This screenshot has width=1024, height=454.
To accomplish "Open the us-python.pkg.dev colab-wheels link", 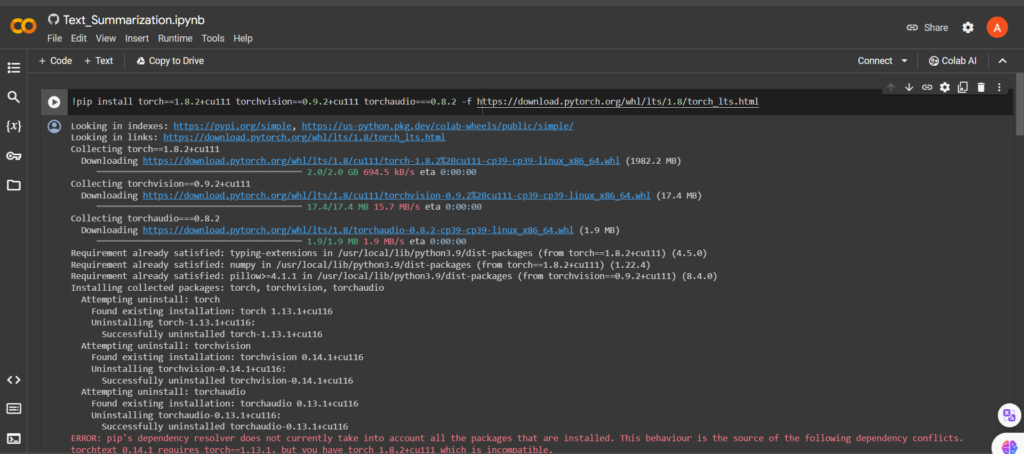I will coord(438,125).
